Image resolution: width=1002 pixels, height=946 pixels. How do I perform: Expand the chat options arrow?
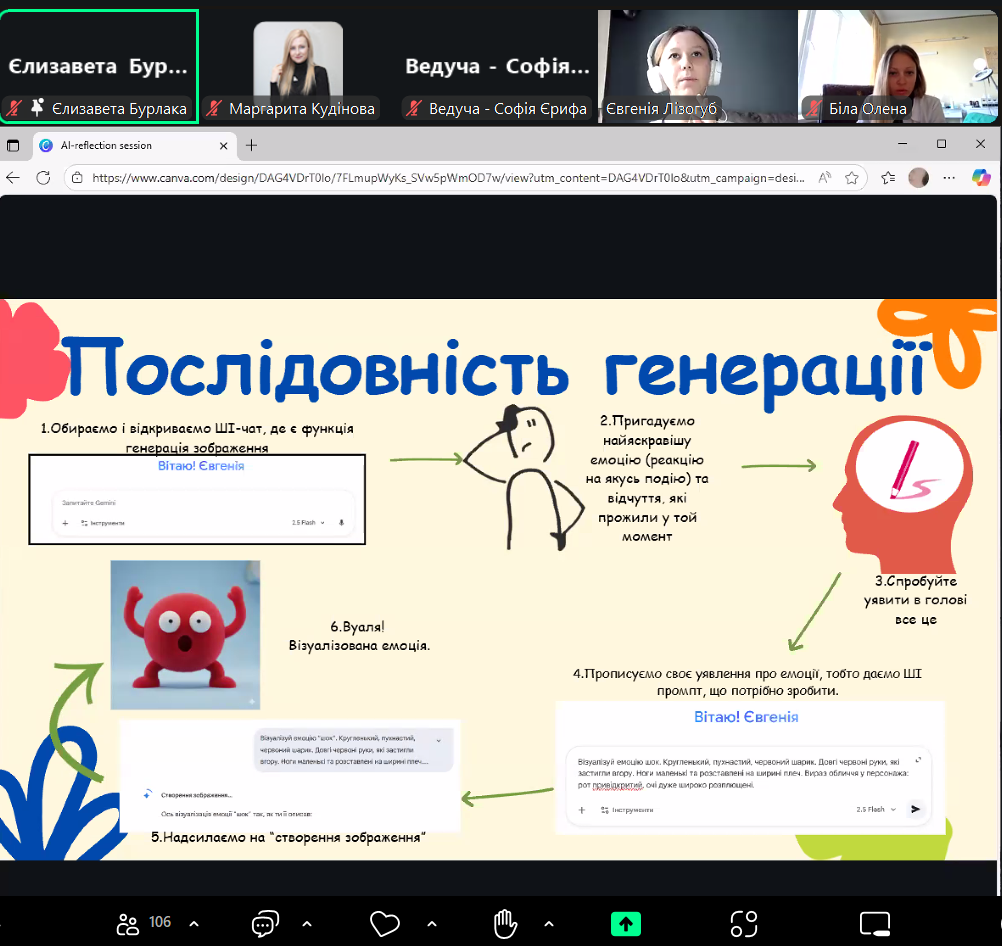point(307,923)
